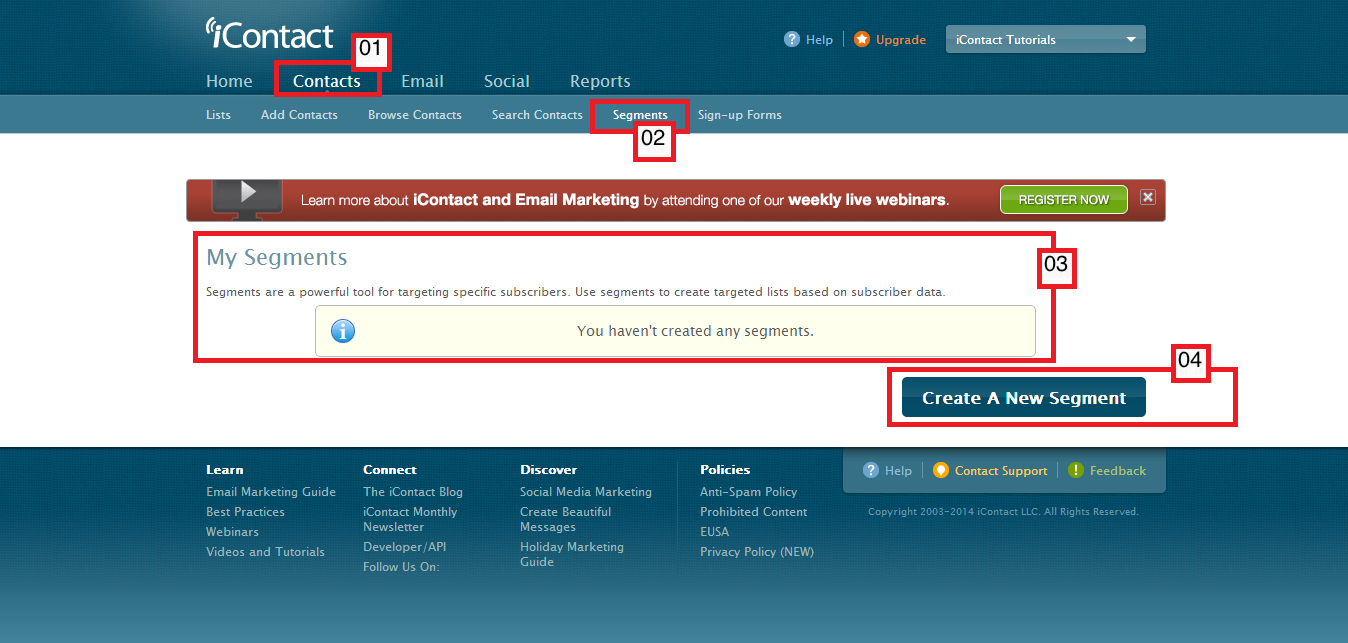Image resolution: width=1348 pixels, height=643 pixels.
Task: Go to Add Contacts submenu
Action: click(299, 115)
